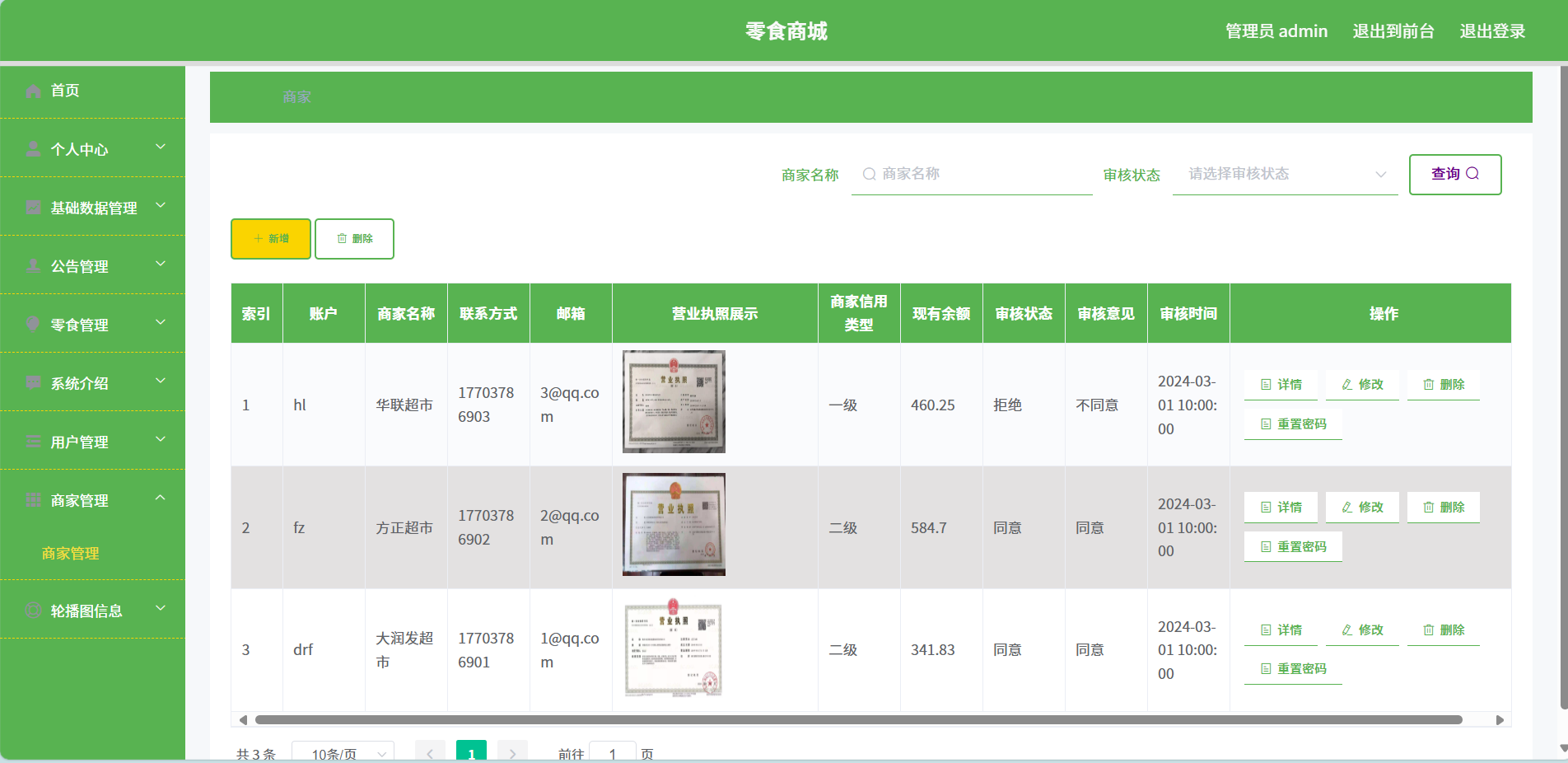Select the 商家管理 submenu item
1568x763 pixels.
tap(71, 554)
